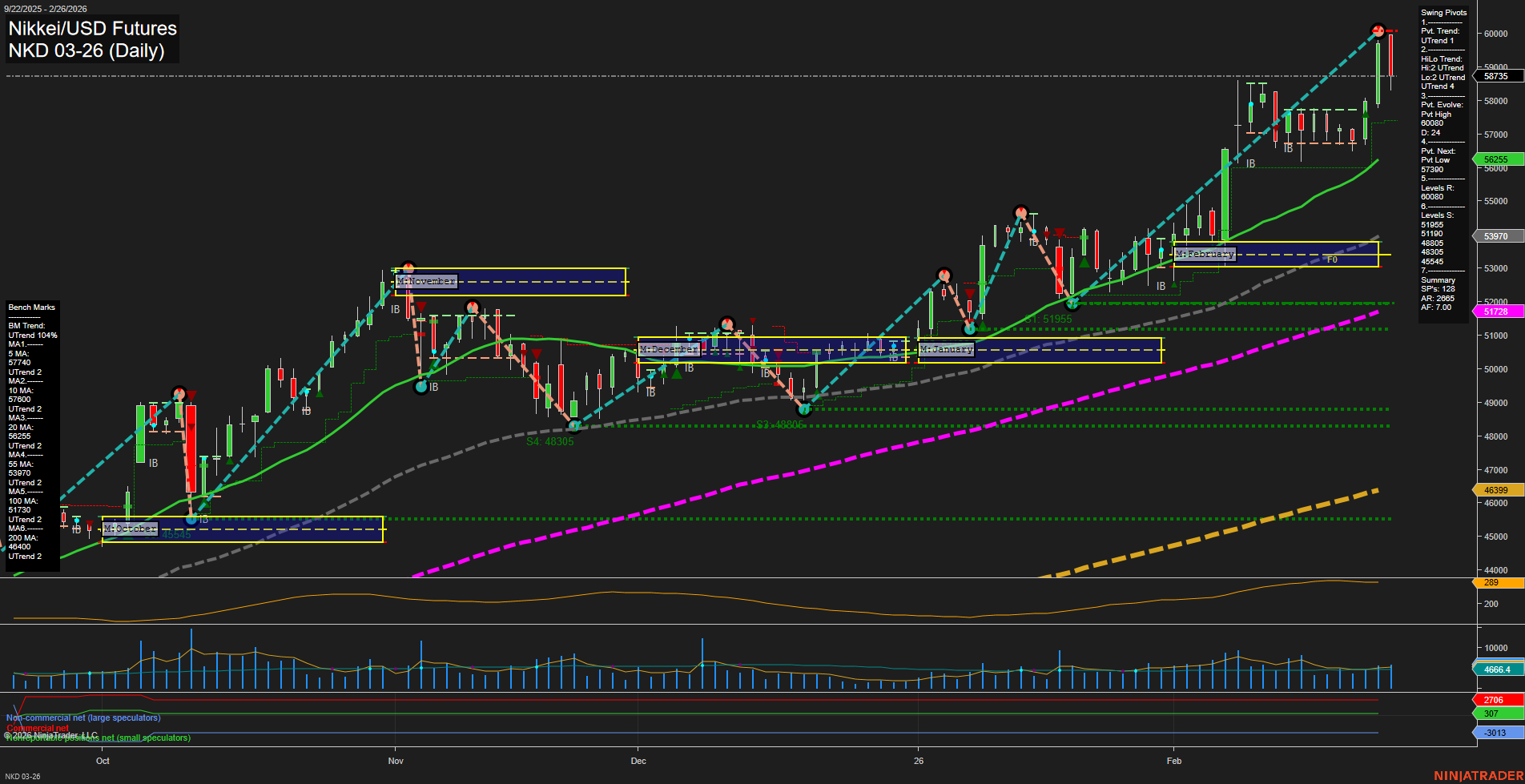The width and height of the screenshot is (1525, 784).
Task: Click the magenta 51728 price axis marker
Action: [x=1496, y=312]
